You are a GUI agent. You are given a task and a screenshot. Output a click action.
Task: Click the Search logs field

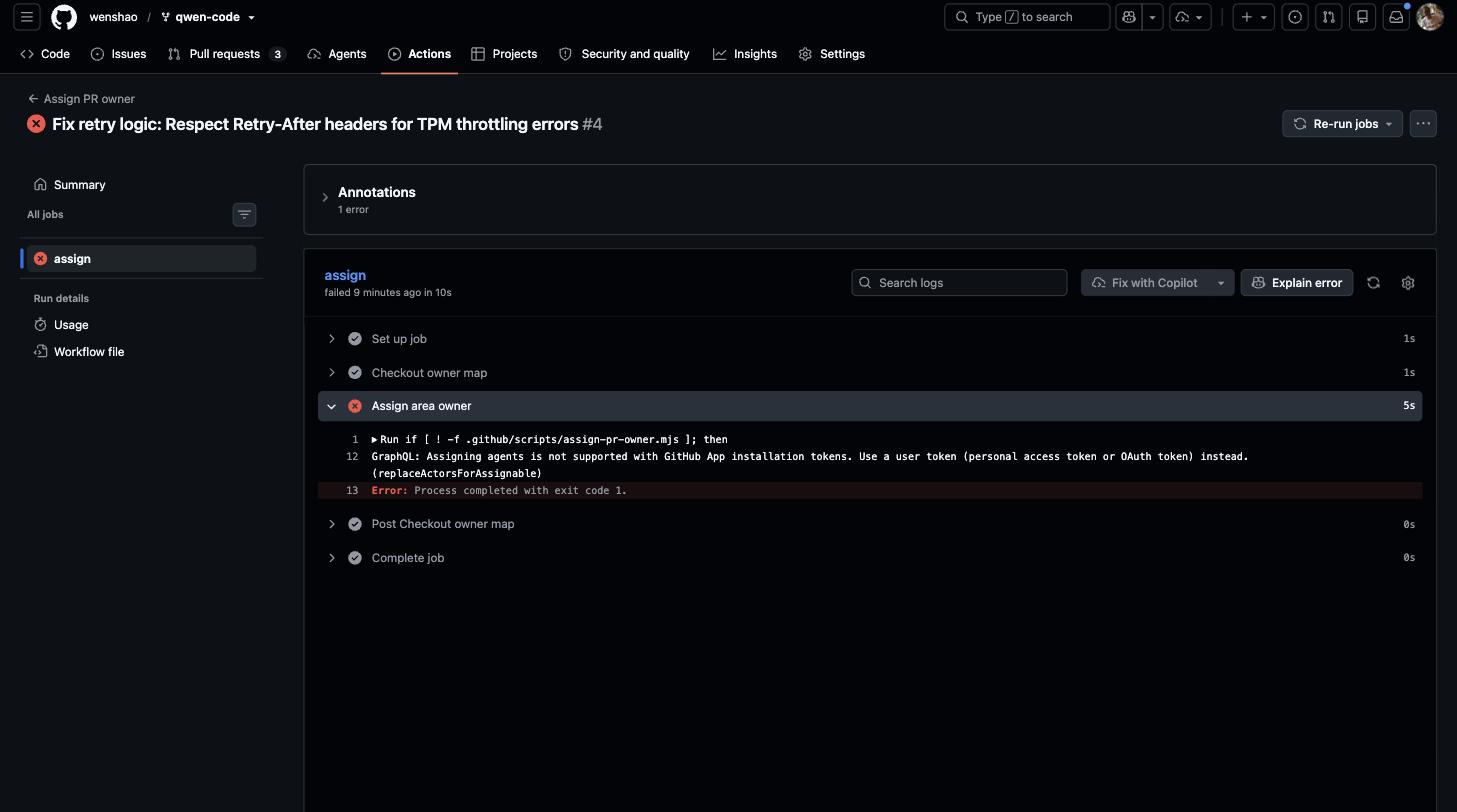point(959,283)
